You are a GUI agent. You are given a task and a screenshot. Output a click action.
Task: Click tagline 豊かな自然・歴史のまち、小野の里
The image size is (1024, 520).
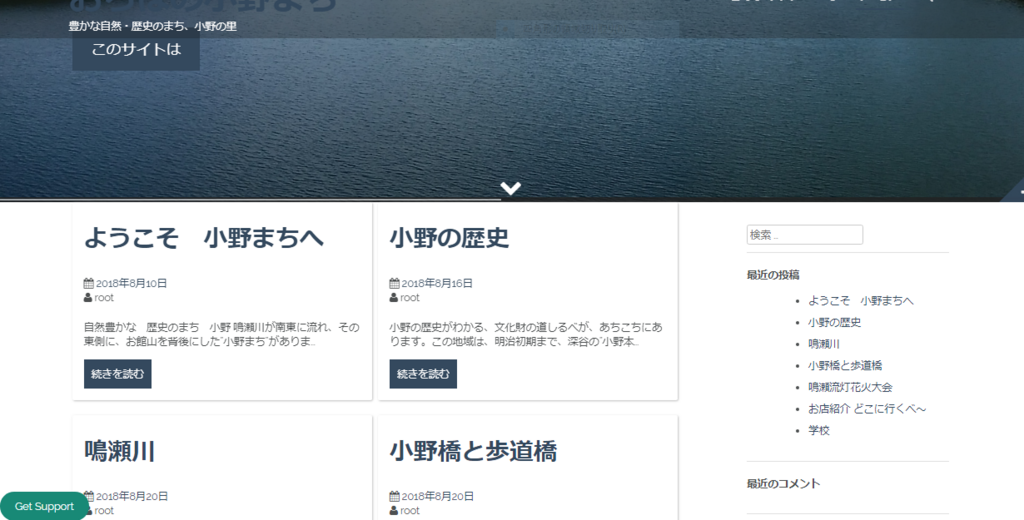pos(153,27)
